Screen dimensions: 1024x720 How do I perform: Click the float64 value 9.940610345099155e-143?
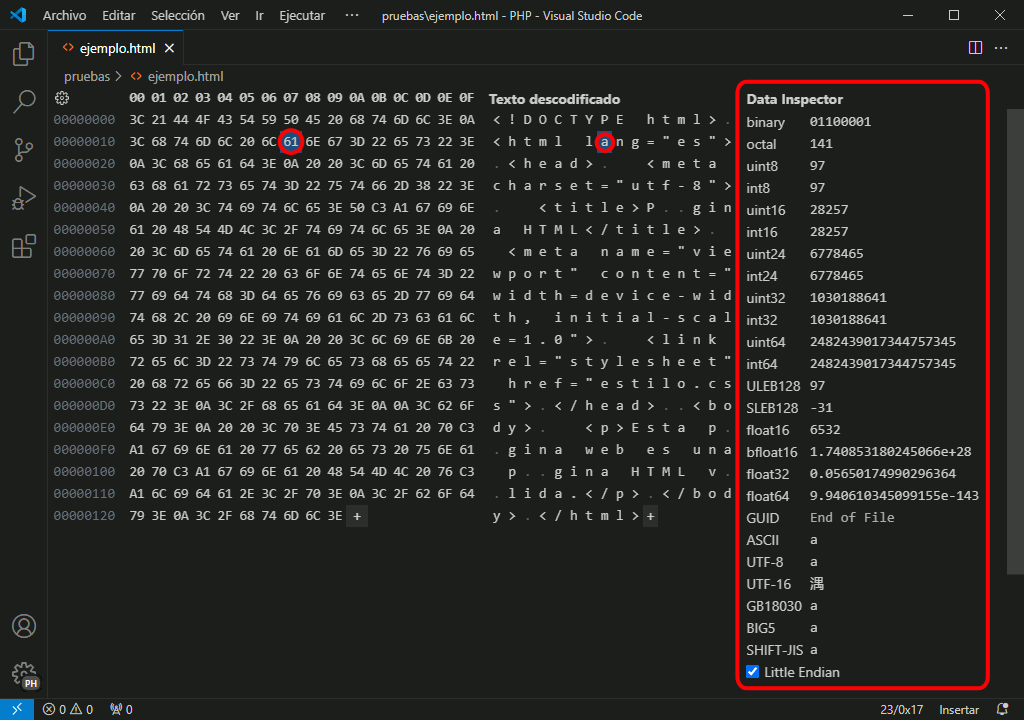click(x=895, y=496)
